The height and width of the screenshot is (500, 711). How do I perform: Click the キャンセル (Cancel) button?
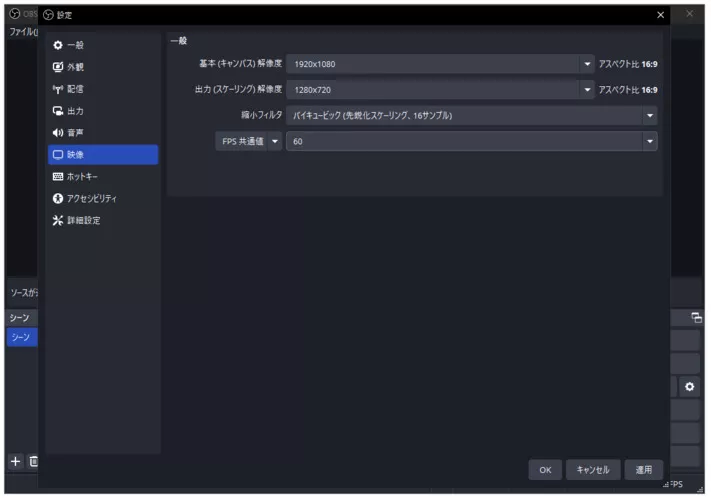(593, 471)
